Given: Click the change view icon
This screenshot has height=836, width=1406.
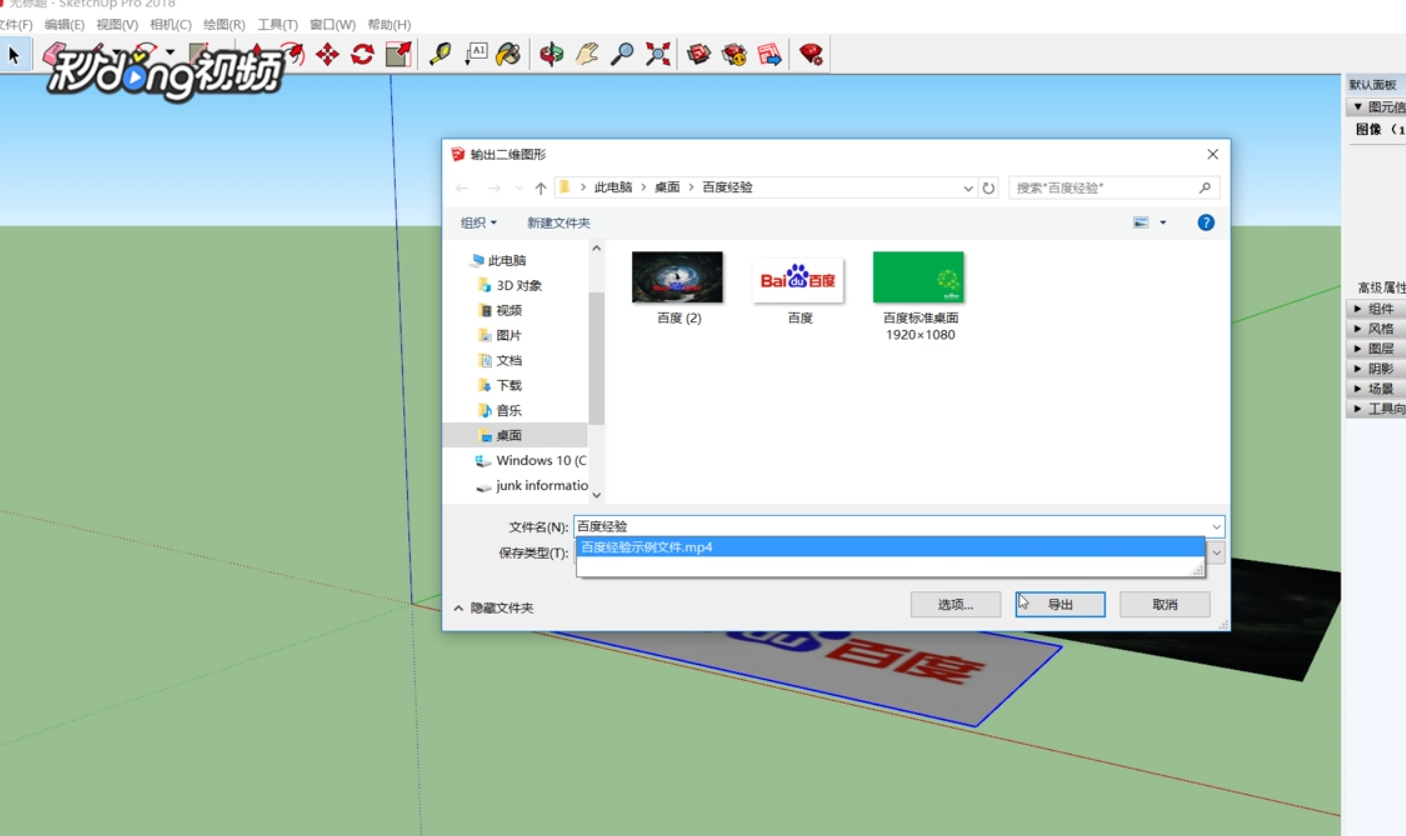Looking at the screenshot, I should [x=1141, y=223].
